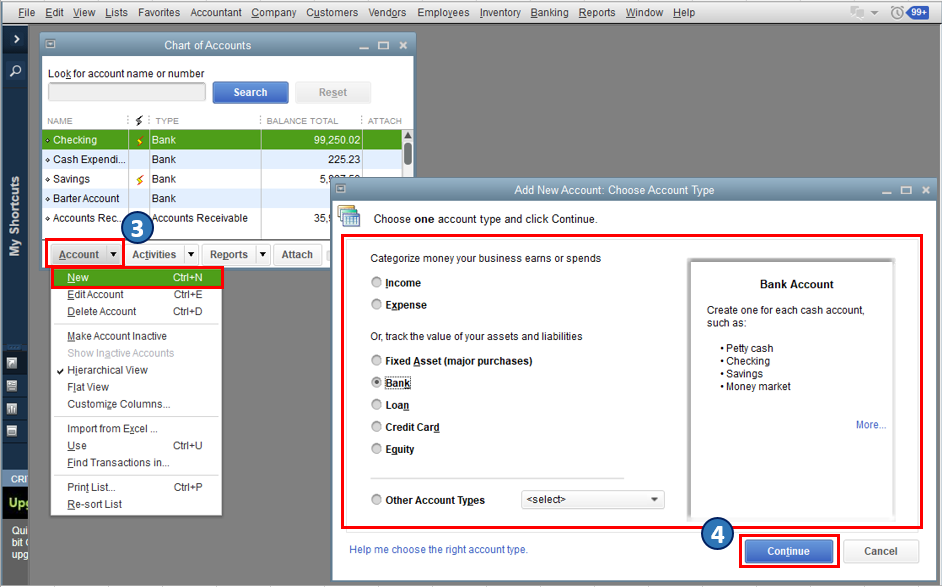Image resolution: width=942 pixels, height=587 pixels.
Task: Open the sidebar search magnifier icon
Action: 16,71
